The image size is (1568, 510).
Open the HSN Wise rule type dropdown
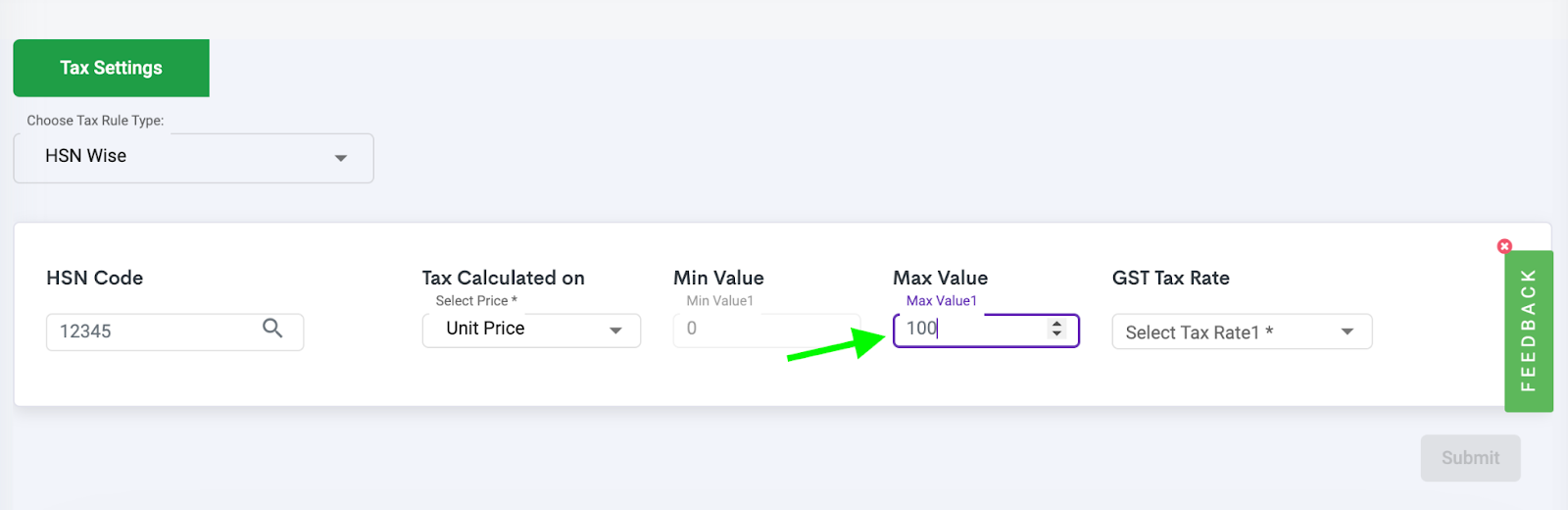[x=193, y=158]
